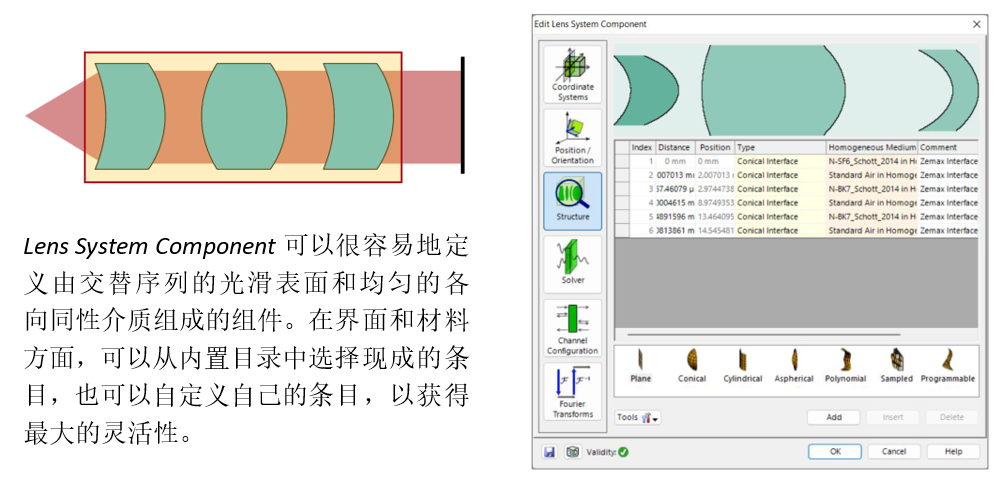Open the Coordinate Systems page
Screen dimensions: 996x479
pyautogui.click(x=572, y=74)
